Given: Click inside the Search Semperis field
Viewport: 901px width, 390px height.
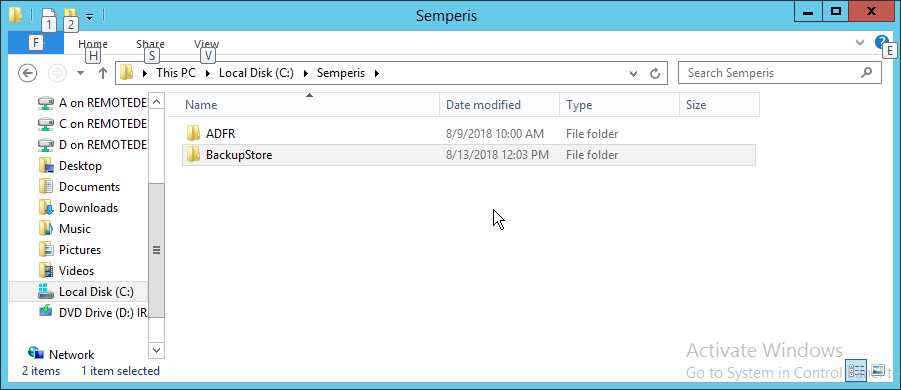Looking at the screenshot, I should (x=770, y=73).
